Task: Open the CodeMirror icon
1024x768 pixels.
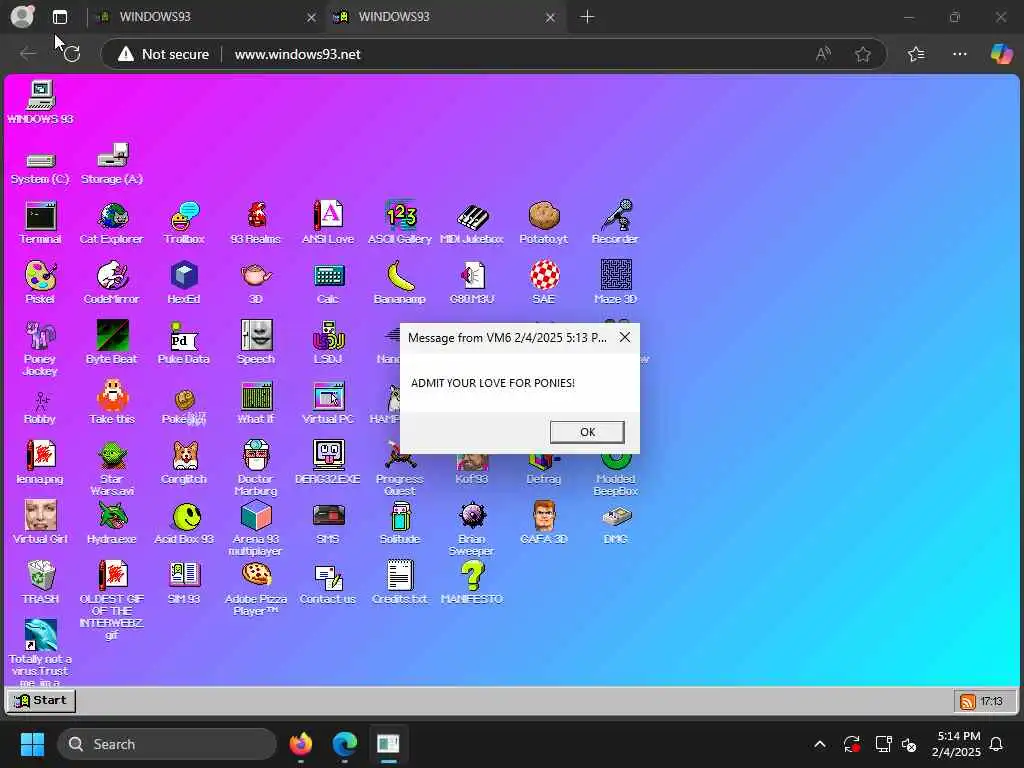Action: click(x=112, y=283)
